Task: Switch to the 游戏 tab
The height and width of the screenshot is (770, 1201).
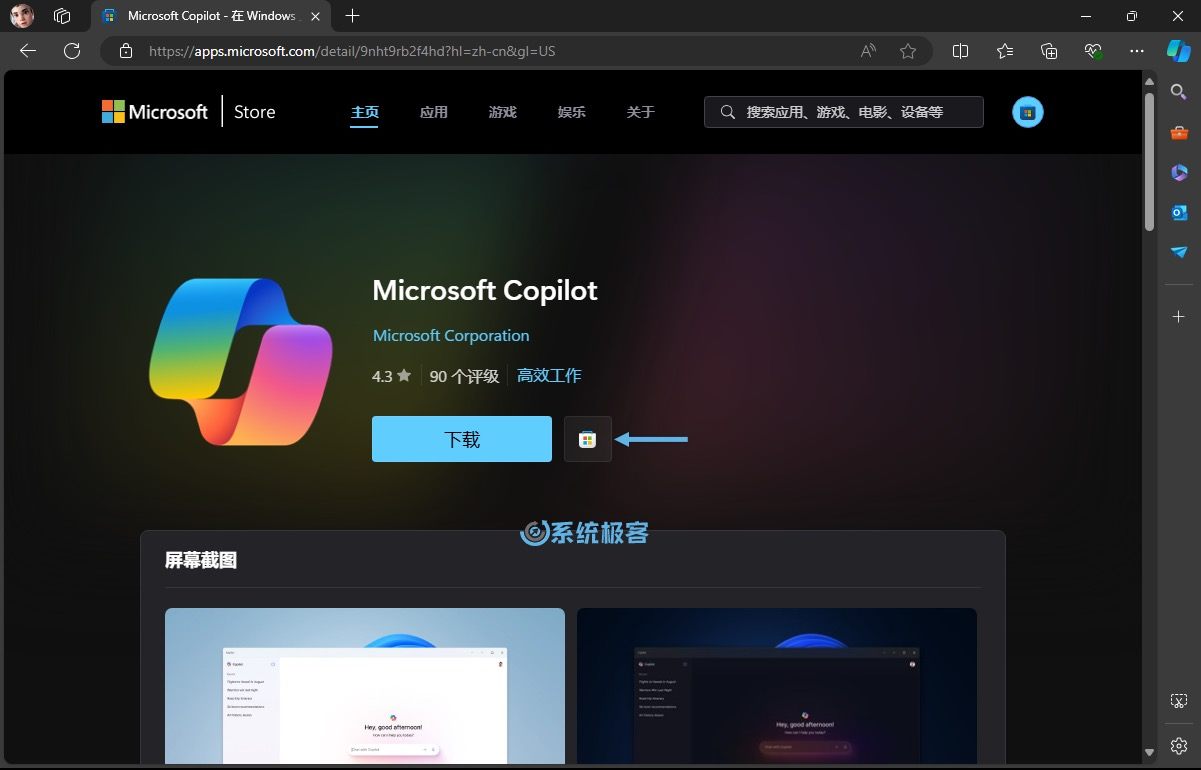Action: pos(503,112)
